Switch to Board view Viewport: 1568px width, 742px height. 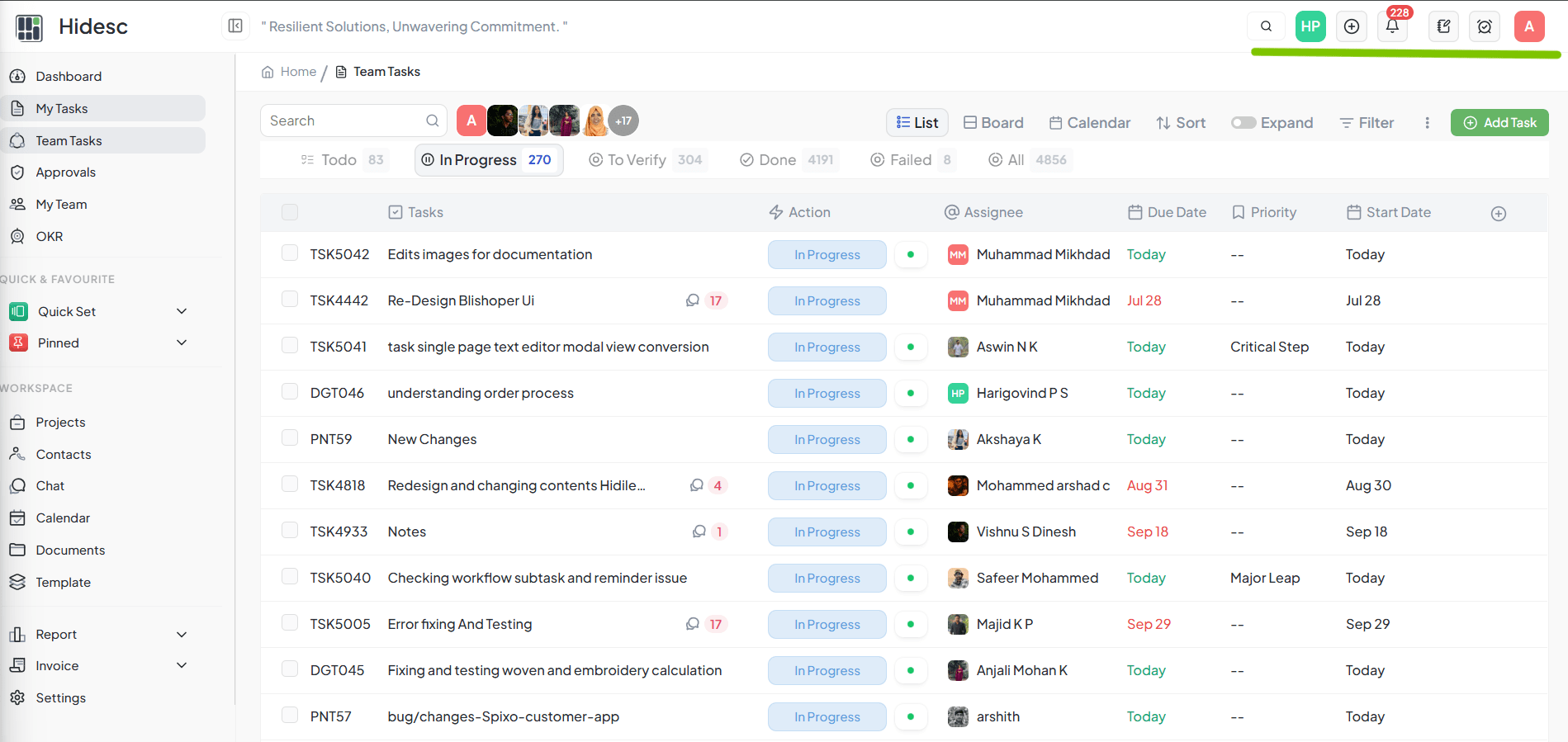pyautogui.click(x=993, y=123)
